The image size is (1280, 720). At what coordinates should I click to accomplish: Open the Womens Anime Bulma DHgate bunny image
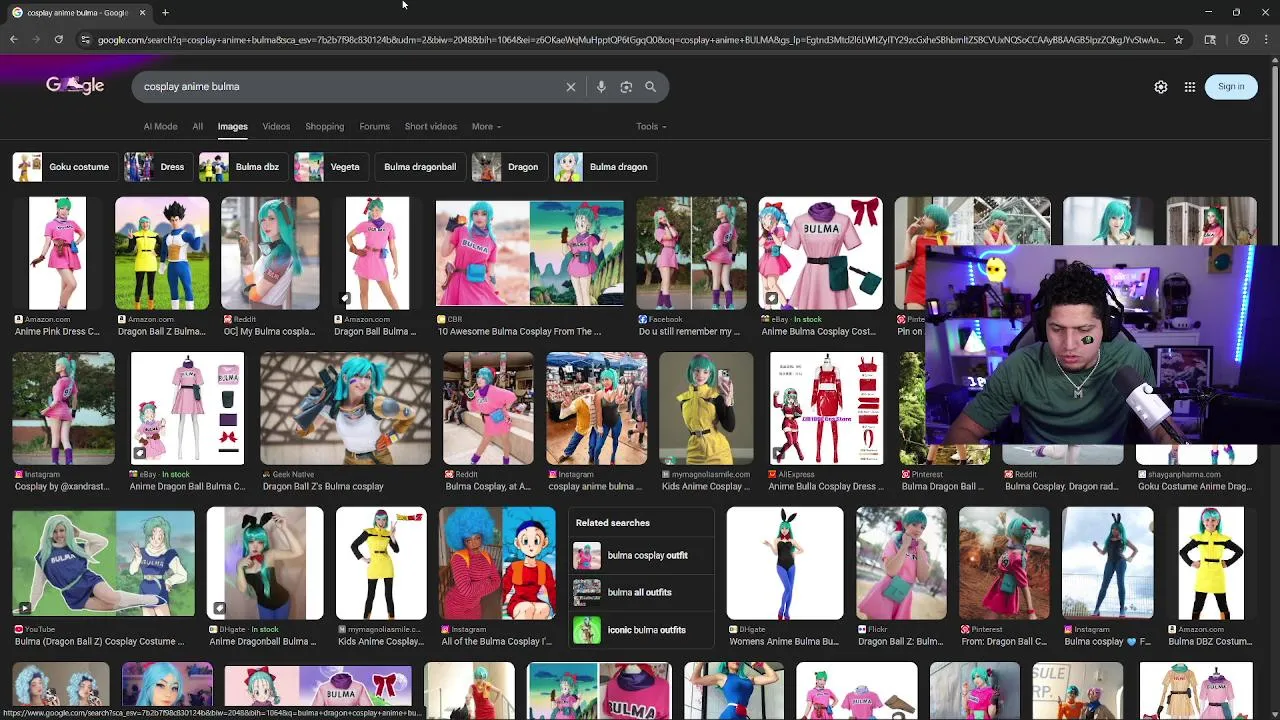tap(785, 563)
